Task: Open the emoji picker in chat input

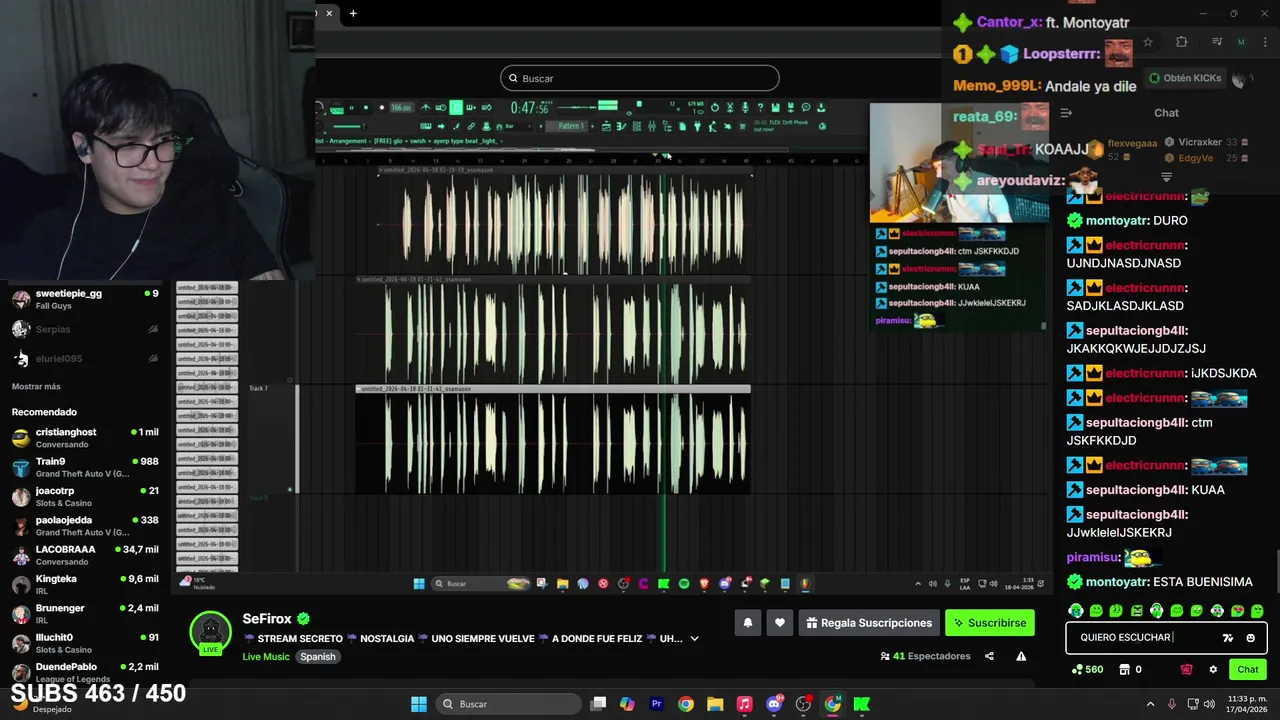Action: tap(1251, 638)
